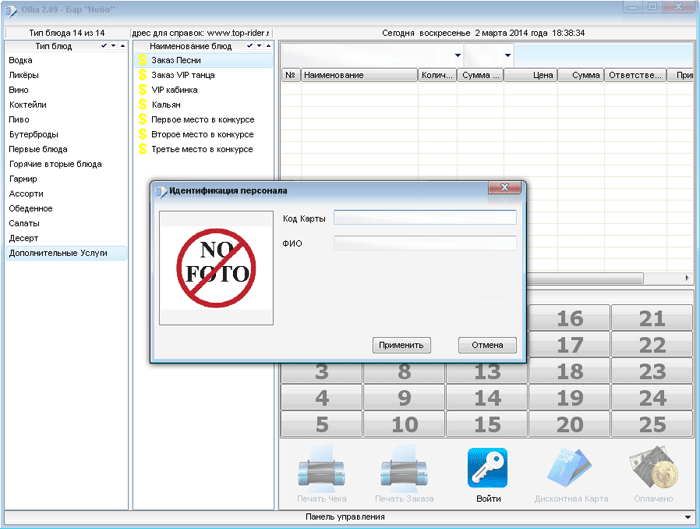The width and height of the screenshot is (700, 529).
Task: Click the ФИО text field
Action: [425, 243]
